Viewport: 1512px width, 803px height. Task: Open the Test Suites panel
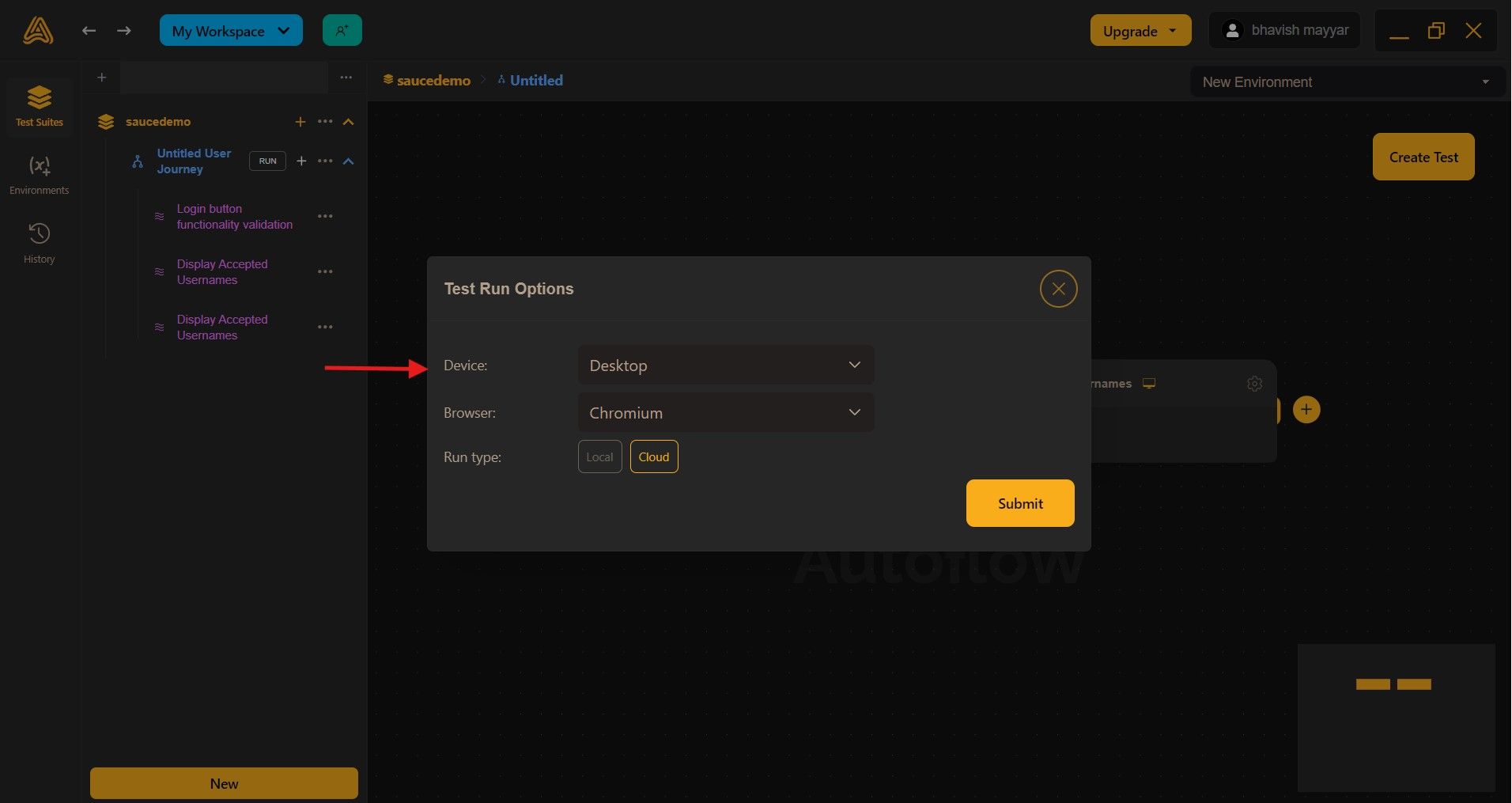click(39, 106)
